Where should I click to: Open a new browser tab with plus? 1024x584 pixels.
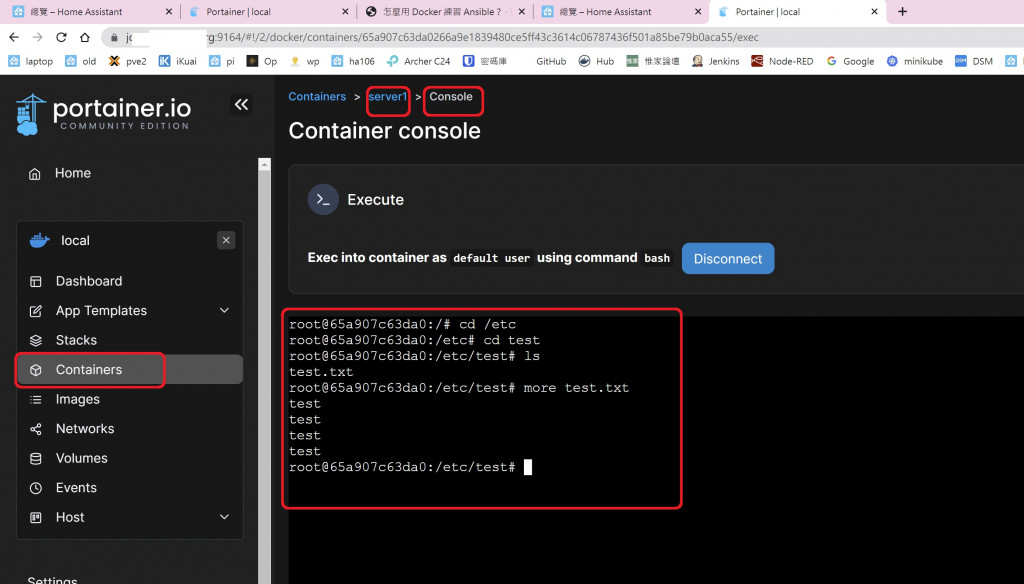903,11
